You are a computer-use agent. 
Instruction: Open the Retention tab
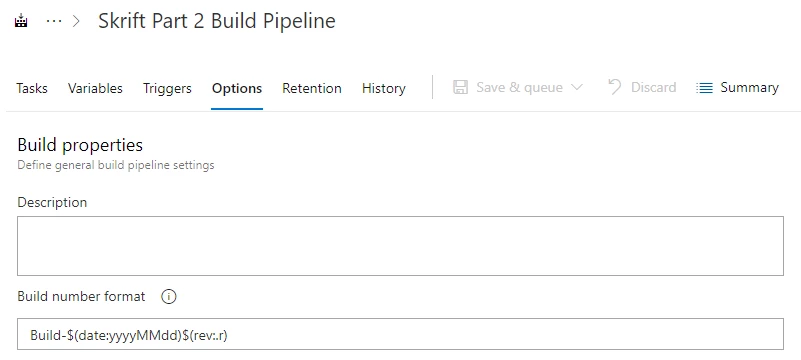(312, 88)
